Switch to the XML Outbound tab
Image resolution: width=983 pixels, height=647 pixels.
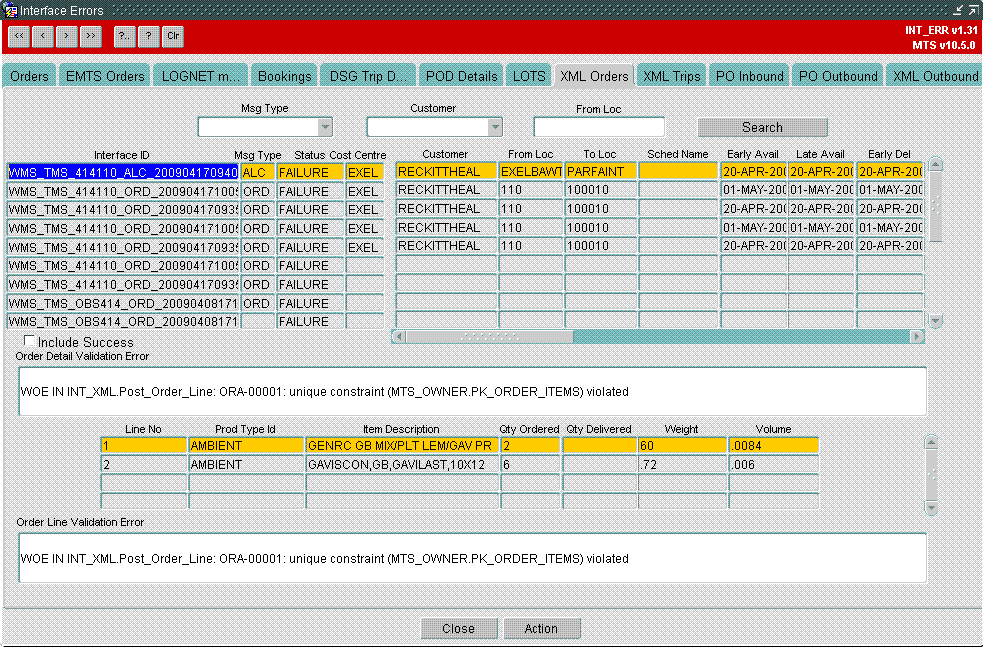tap(935, 76)
